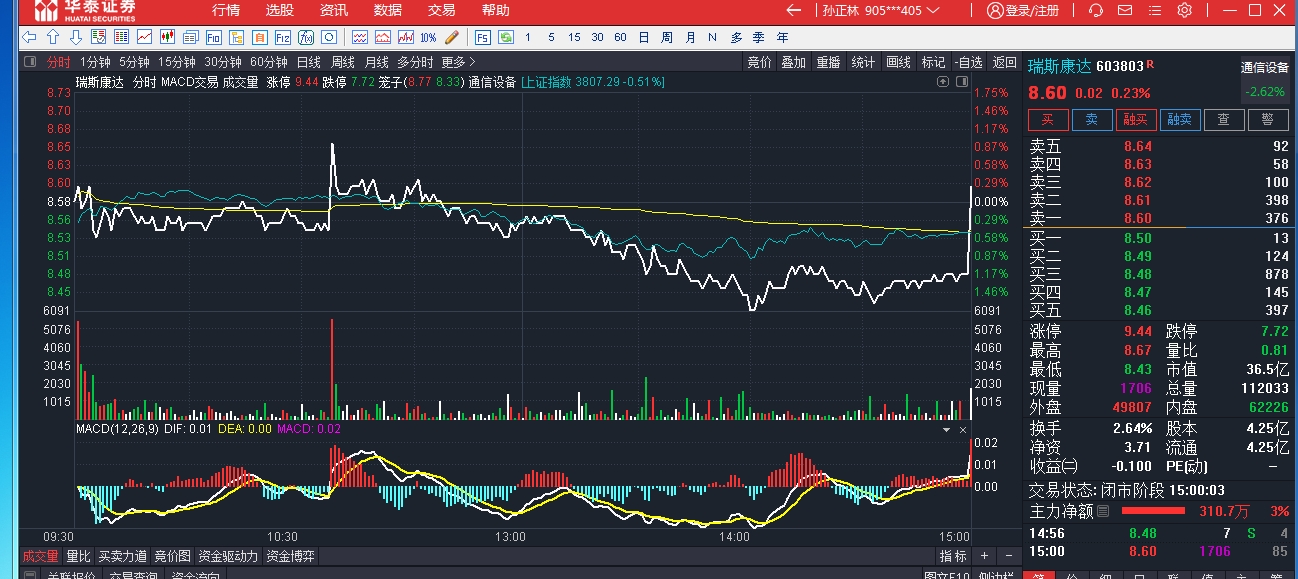The image size is (1298, 579).
Task: Open the 主力净额 details icon
Action: pyautogui.click(x=1103, y=511)
